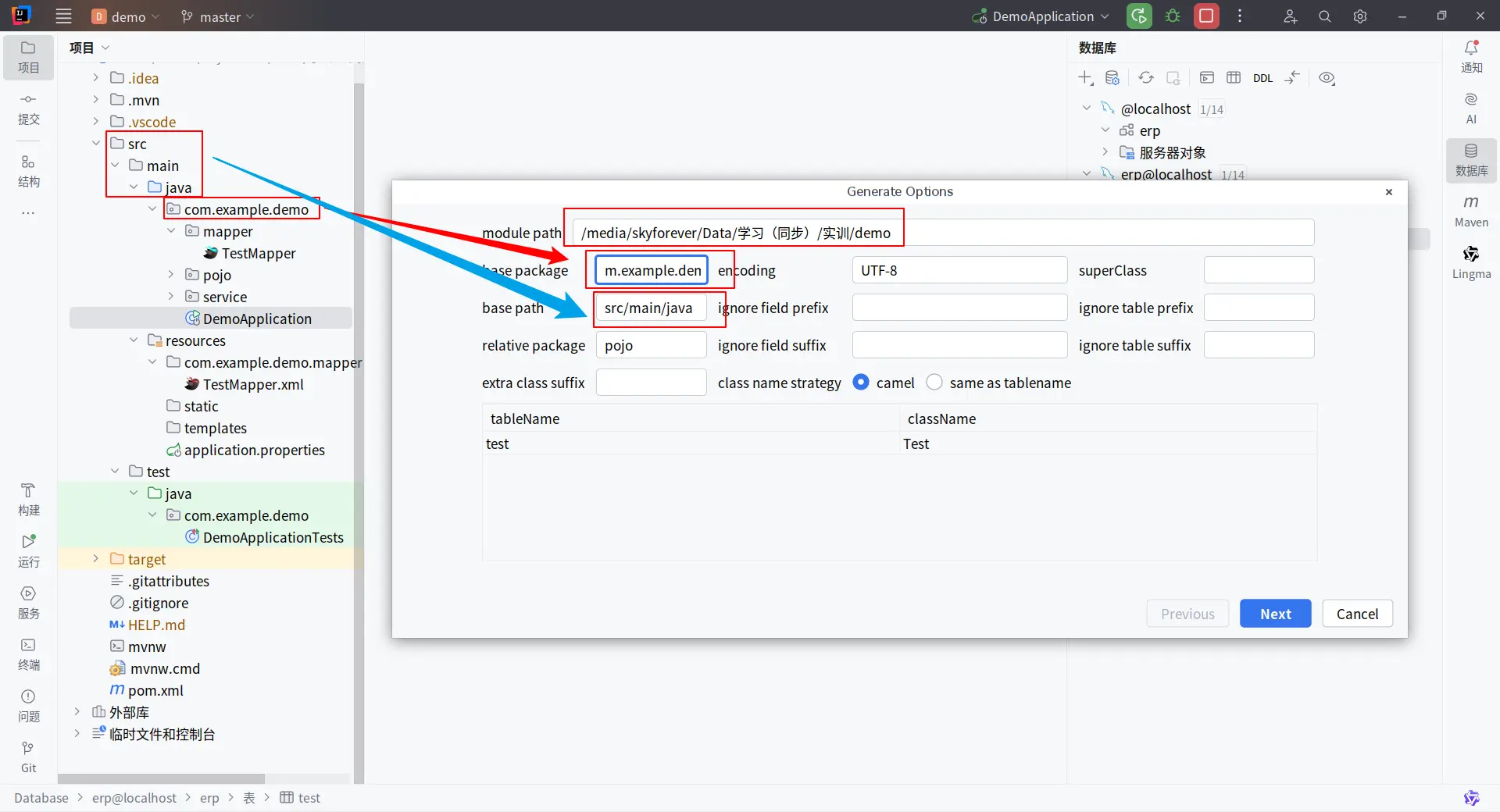Open Search Everywhere magnifier icon

(x=1325, y=16)
